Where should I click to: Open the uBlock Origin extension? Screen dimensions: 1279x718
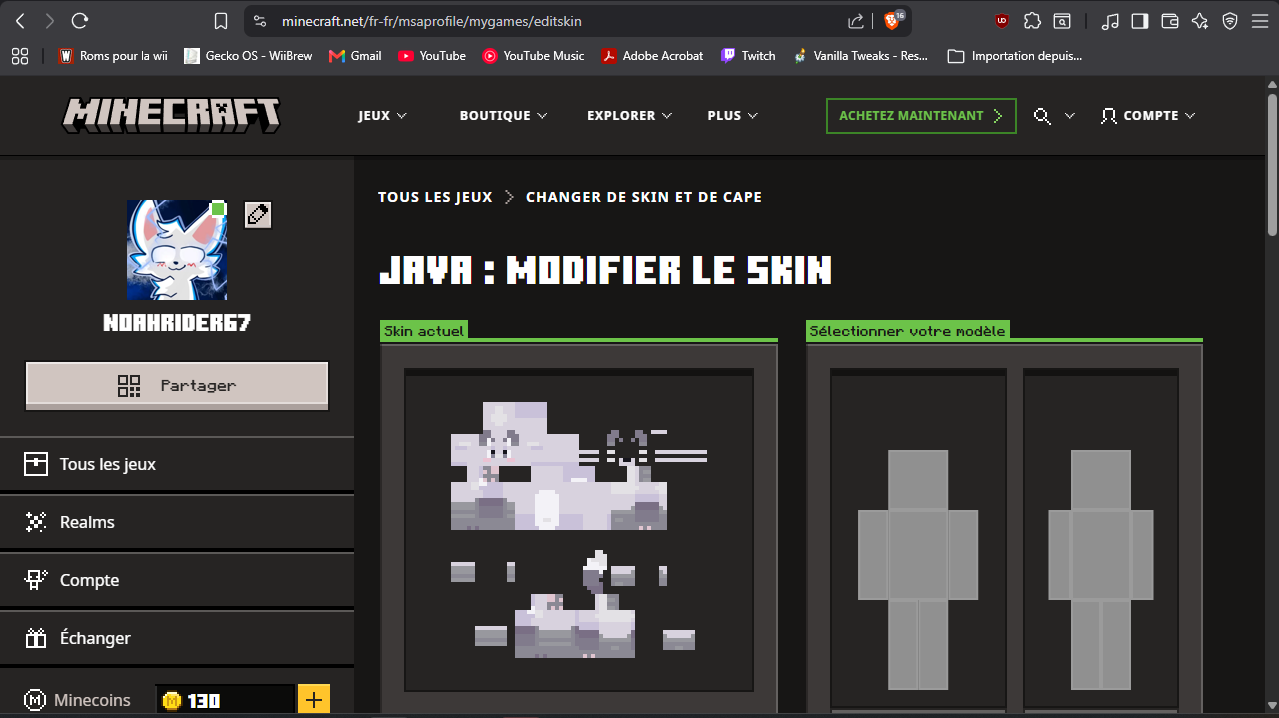point(1002,21)
